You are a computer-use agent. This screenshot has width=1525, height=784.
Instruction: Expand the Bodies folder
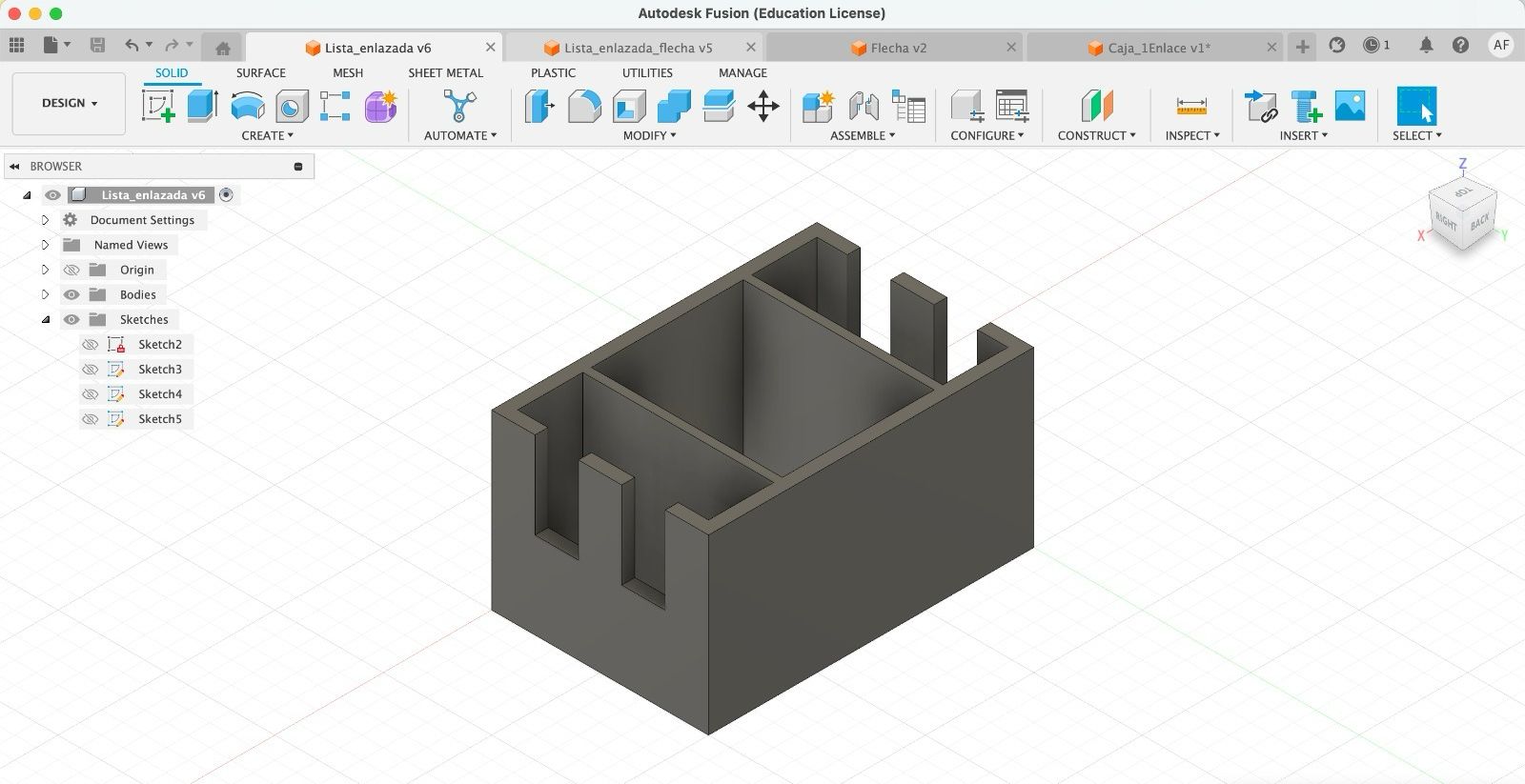(45, 295)
